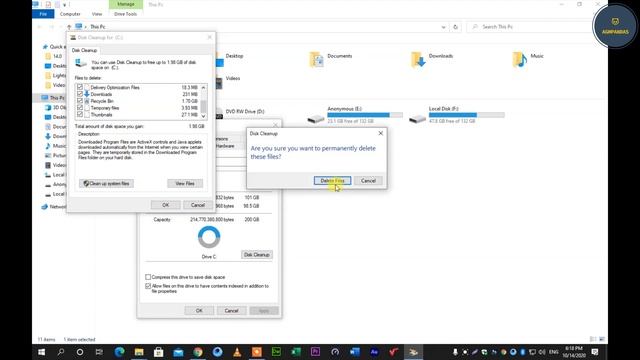Screen dimensions: 640x360
Task: Open the View ribbon tab
Action: pos(97,14)
